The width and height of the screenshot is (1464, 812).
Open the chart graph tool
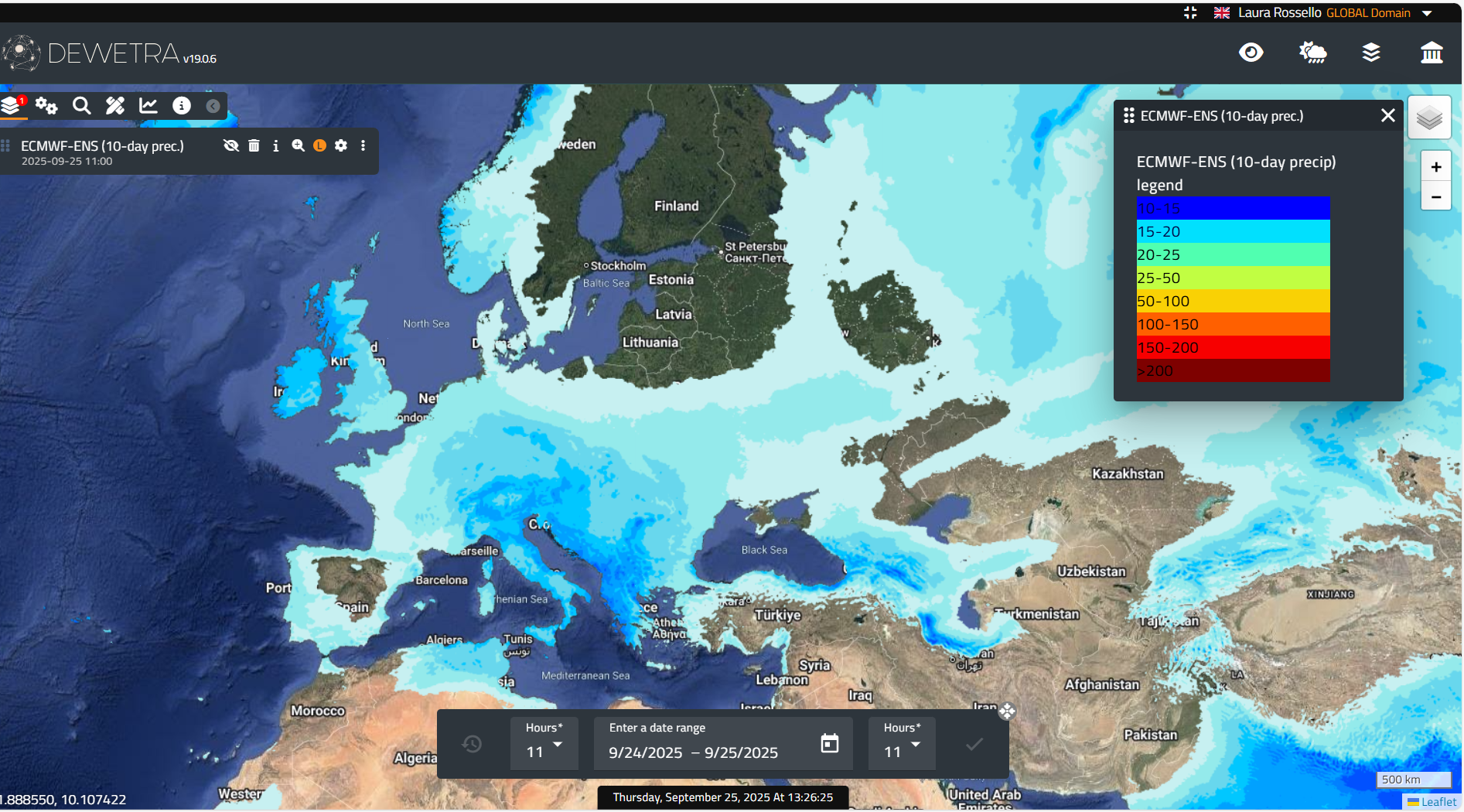tap(148, 106)
